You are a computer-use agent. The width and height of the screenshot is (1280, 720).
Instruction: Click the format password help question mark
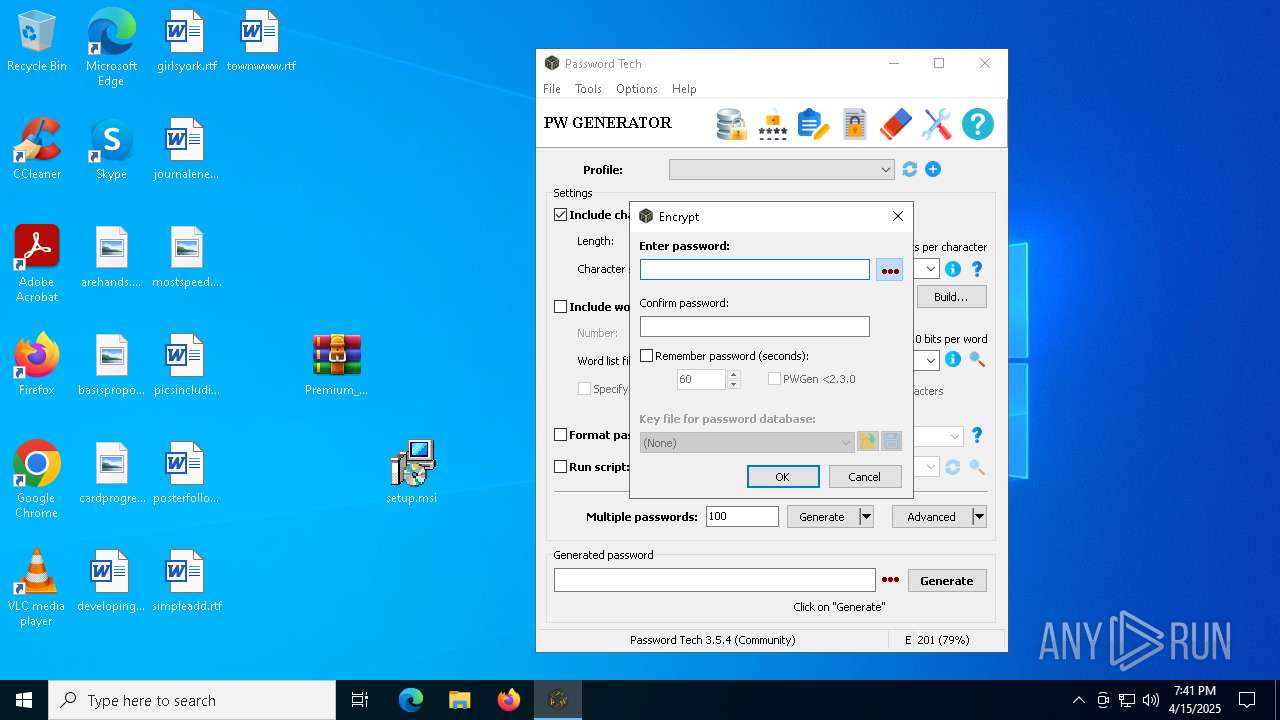tap(977, 436)
